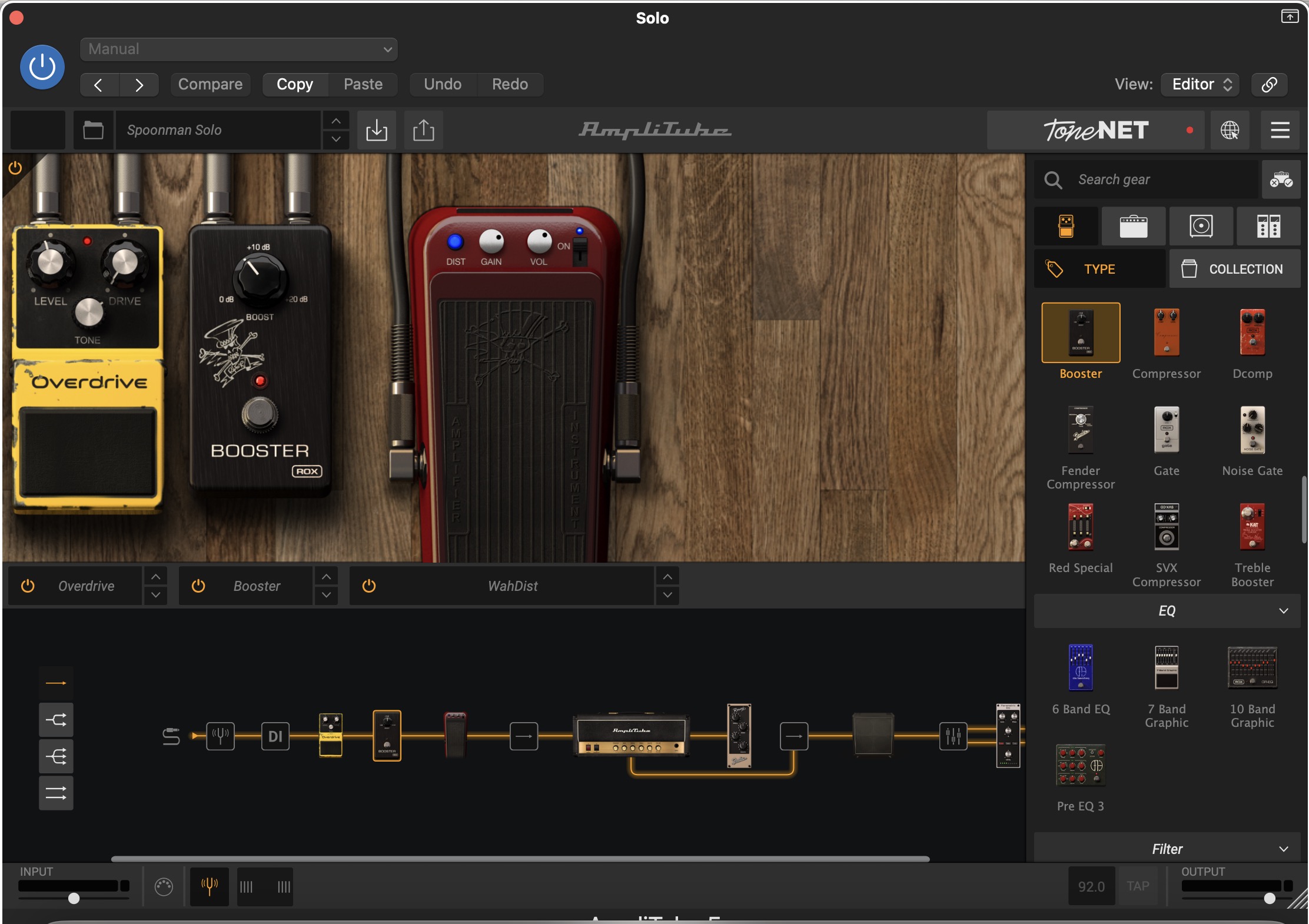Click the signal chain horizontal scrollbar
Image resolution: width=1309 pixels, height=924 pixels.
point(520,859)
